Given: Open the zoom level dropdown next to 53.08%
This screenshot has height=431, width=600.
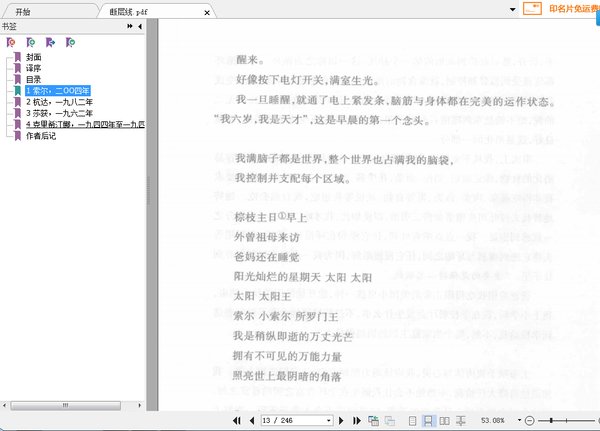Looking at the screenshot, I should pos(519,420).
